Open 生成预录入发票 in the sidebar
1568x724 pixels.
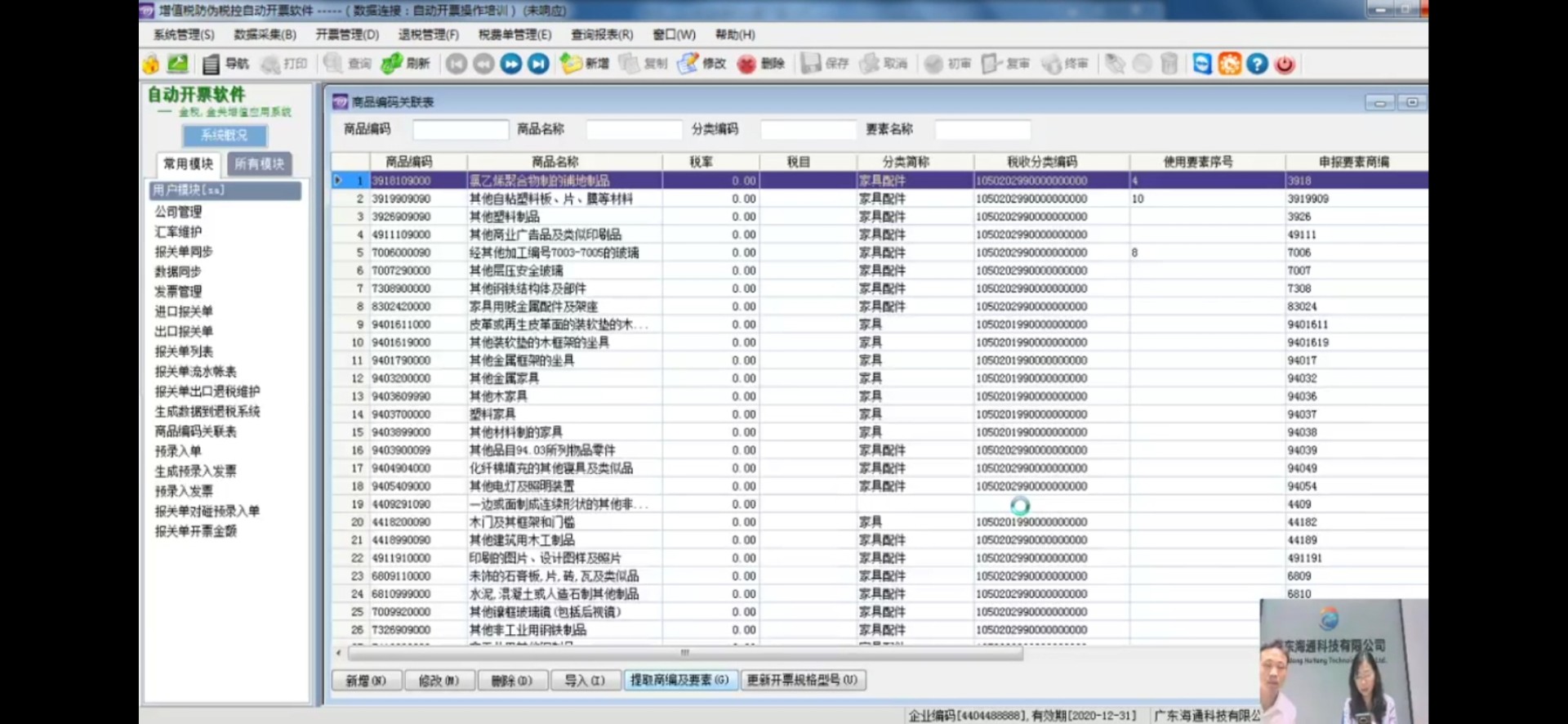coord(196,471)
